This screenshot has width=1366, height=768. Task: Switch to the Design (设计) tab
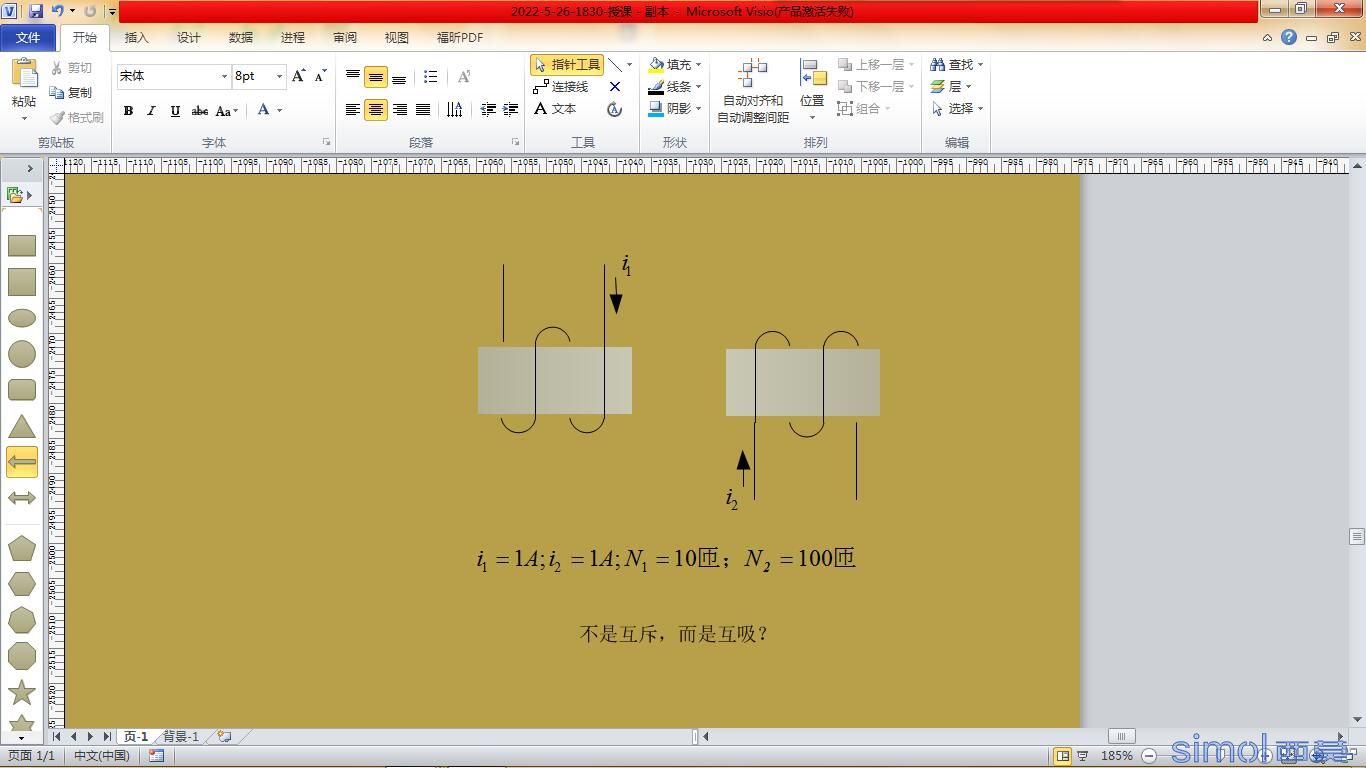pyautogui.click(x=188, y=37)
